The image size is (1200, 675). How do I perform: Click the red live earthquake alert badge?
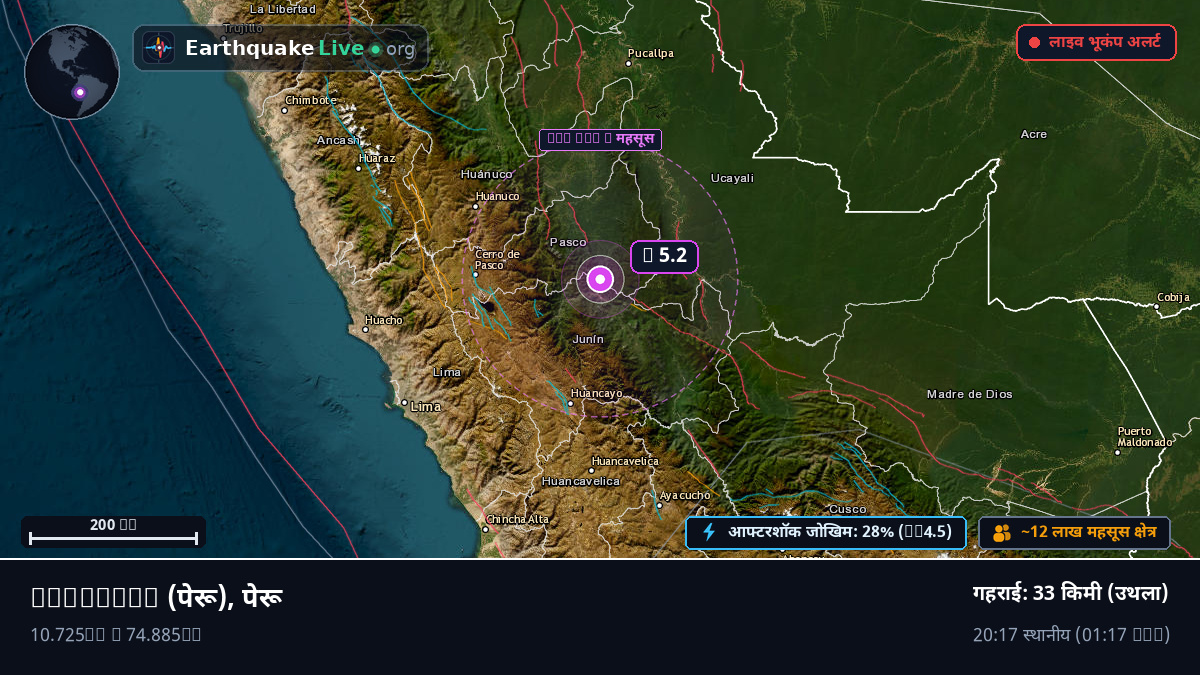click(1096, 43)
